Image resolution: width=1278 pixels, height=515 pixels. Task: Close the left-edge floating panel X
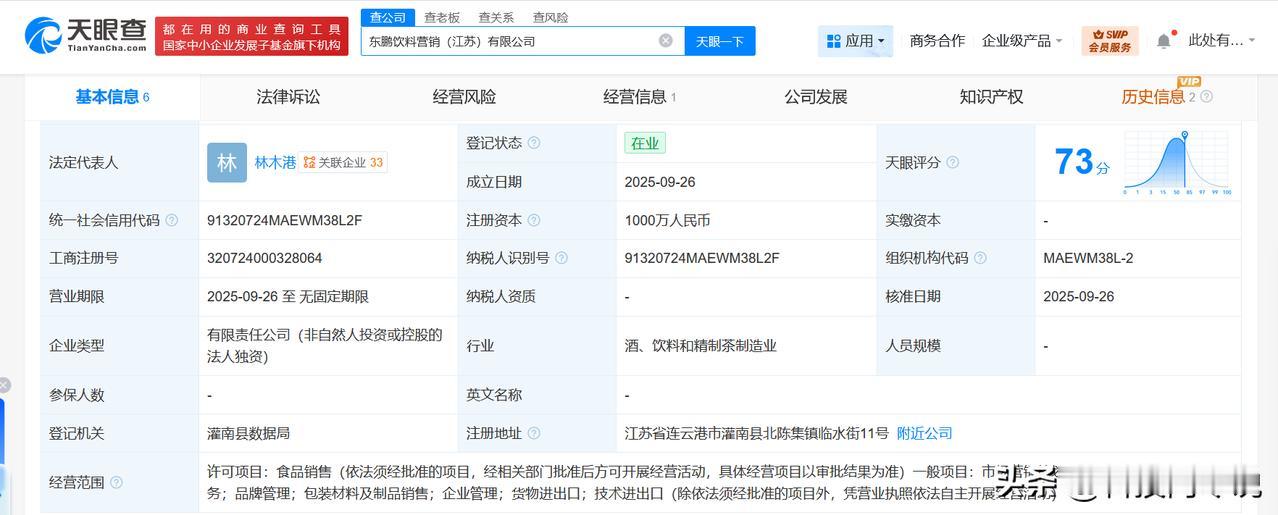(4, 385)
